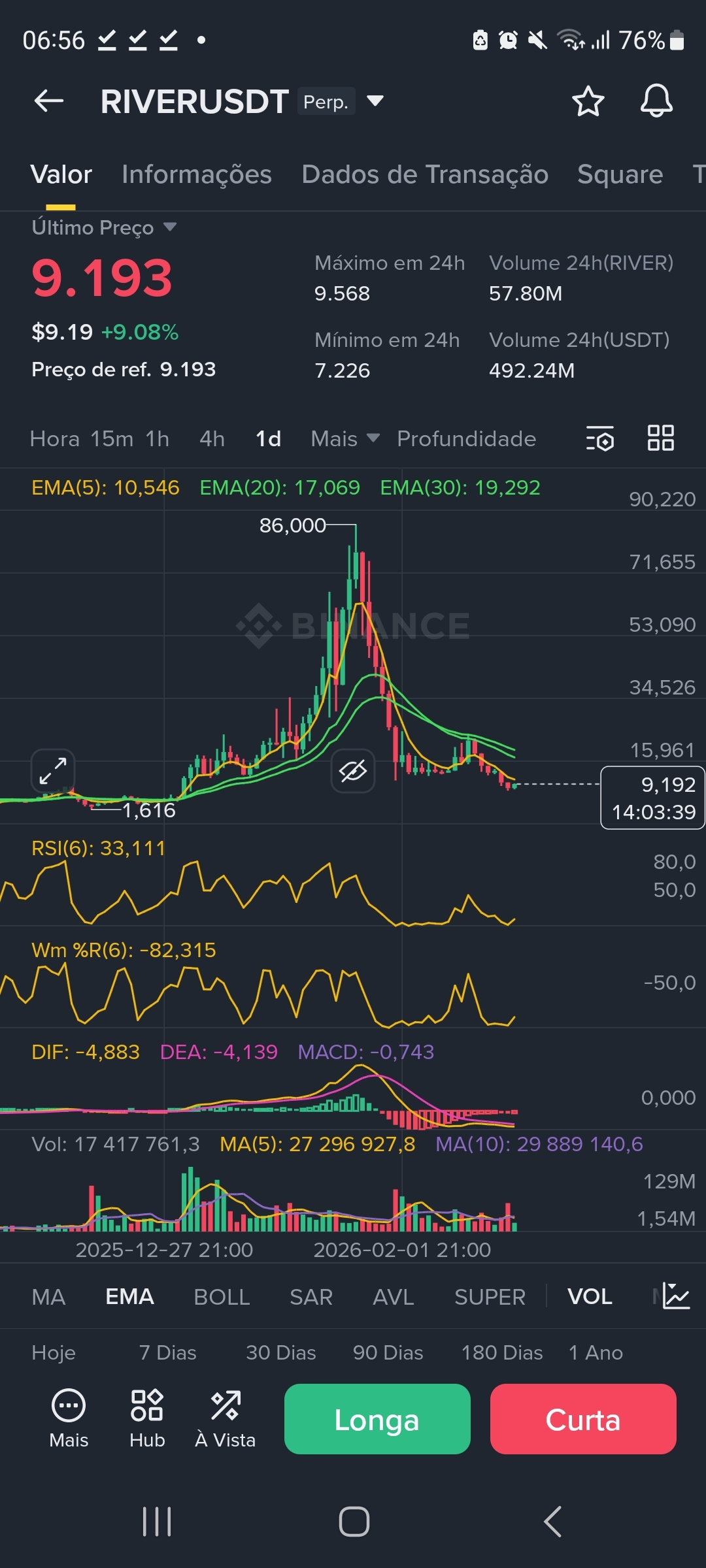Select 4h timeframe
This screenshot has width=706, height=1568.
pyautogui.click(x=212, y=438)
